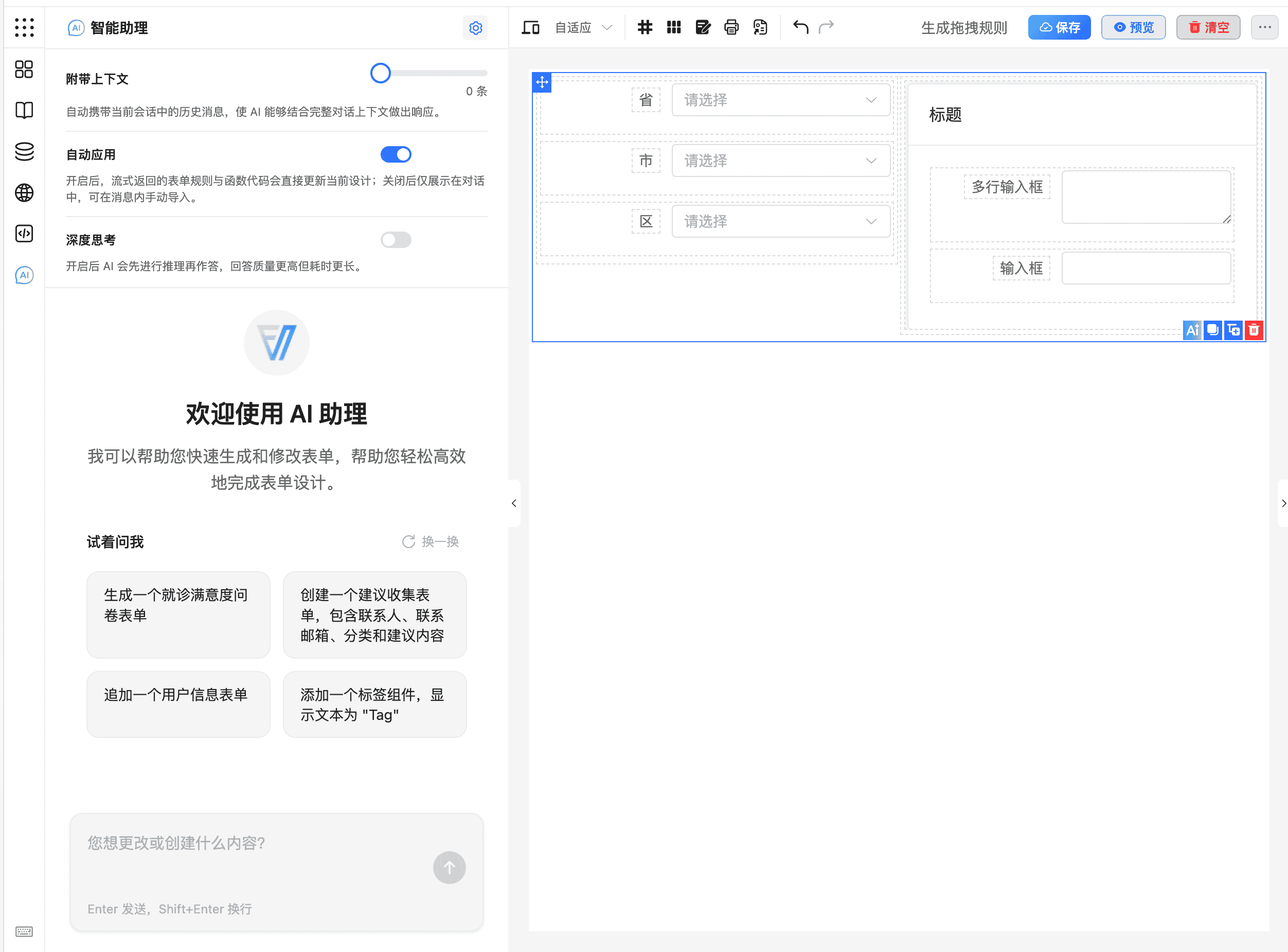Select the 输入框 field label

click(1022, 268)
